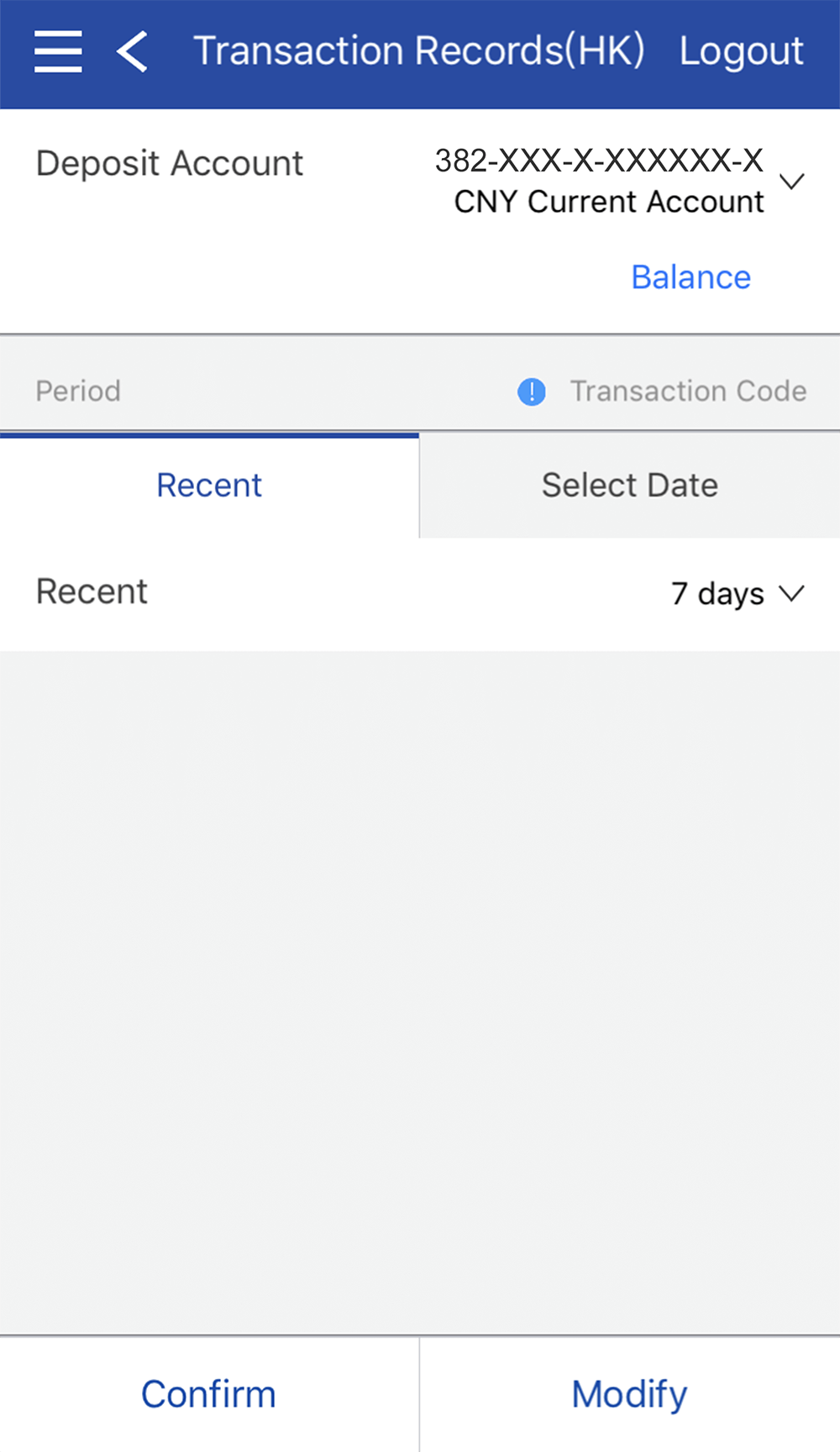Click the Transaction Records(HK) title
Image resolution: width=840 pixels, height=1452 pixels.
pyautogui.click(x=418, y=51)
